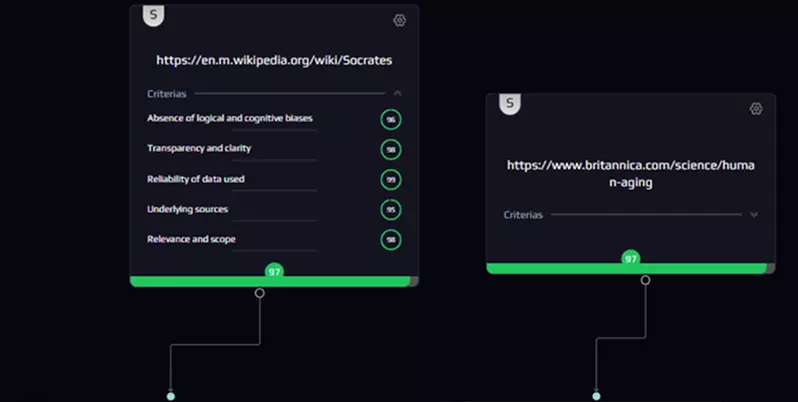Open the en.m.wikipedia.org Socrates URL

(274, 60)
